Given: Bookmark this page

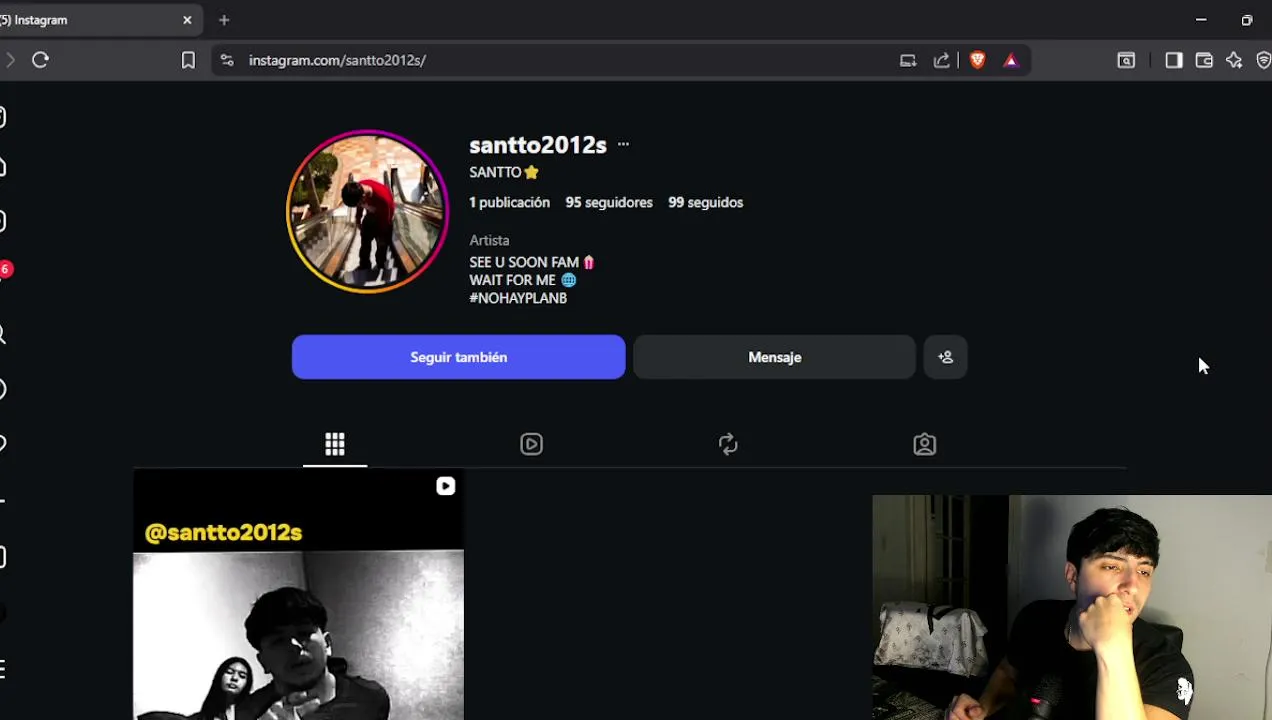Looking at the screenshot, I should pyautogui.click(x=188, y=60).
